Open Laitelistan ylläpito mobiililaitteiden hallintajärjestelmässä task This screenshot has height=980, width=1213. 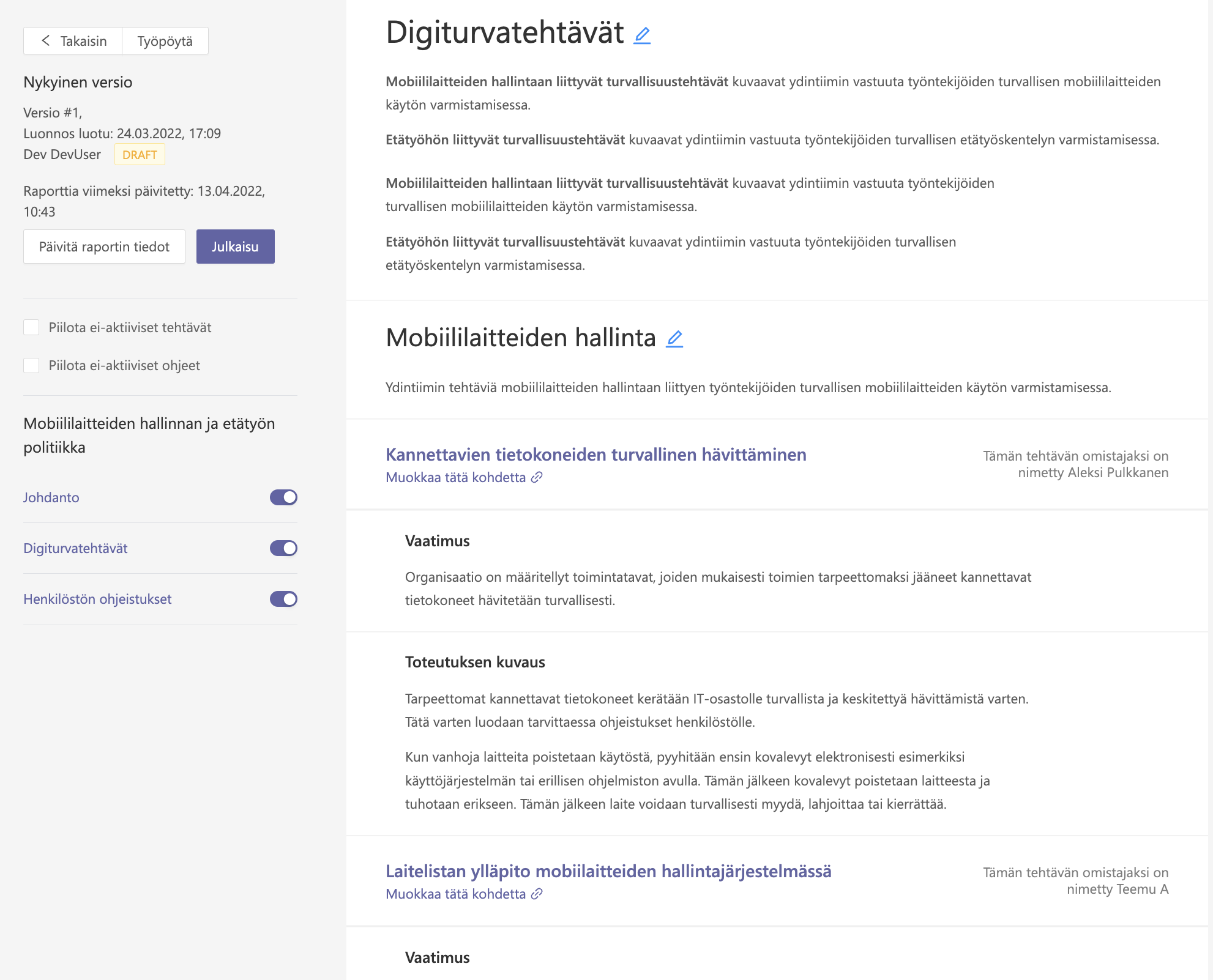tap(608, 871)
